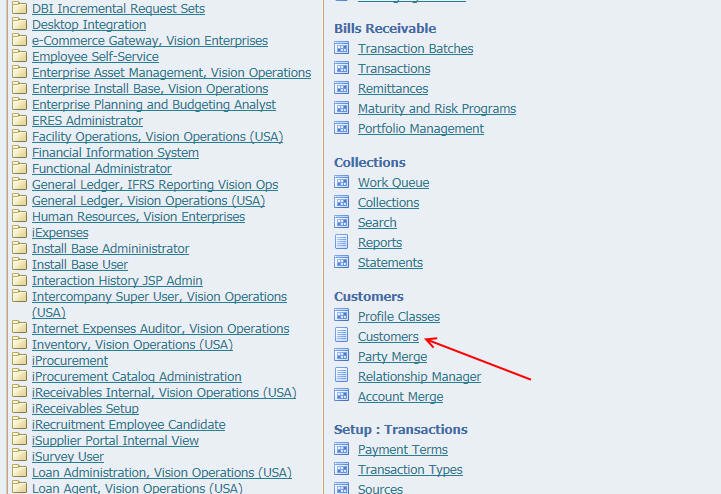
Task: Click folder icon beside ERES Administrator
Action: pos(19,120)
